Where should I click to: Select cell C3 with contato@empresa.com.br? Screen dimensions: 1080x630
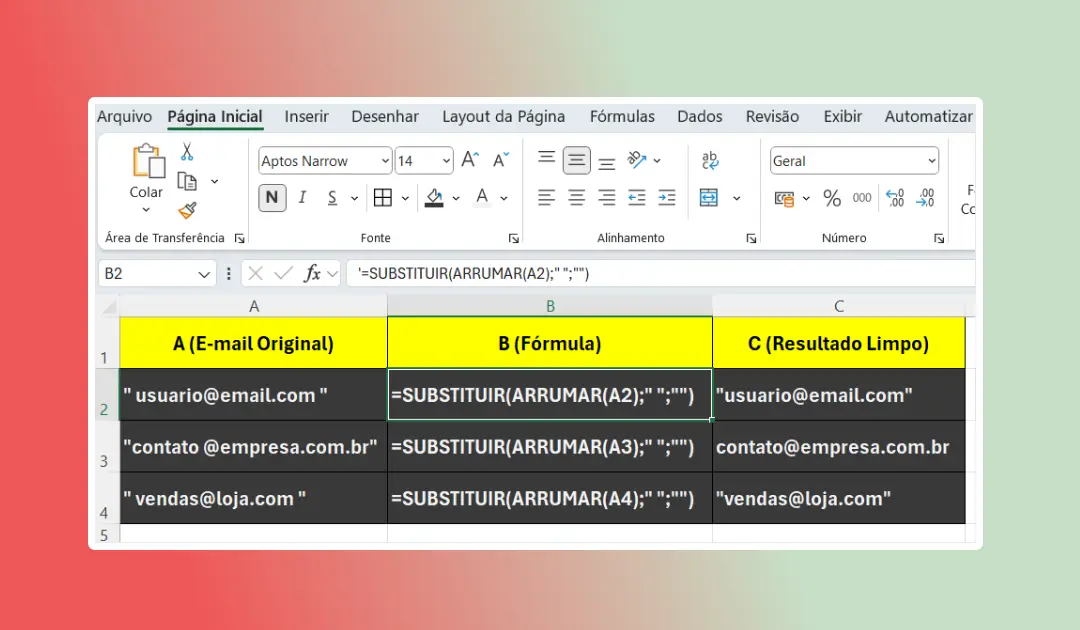838,447
